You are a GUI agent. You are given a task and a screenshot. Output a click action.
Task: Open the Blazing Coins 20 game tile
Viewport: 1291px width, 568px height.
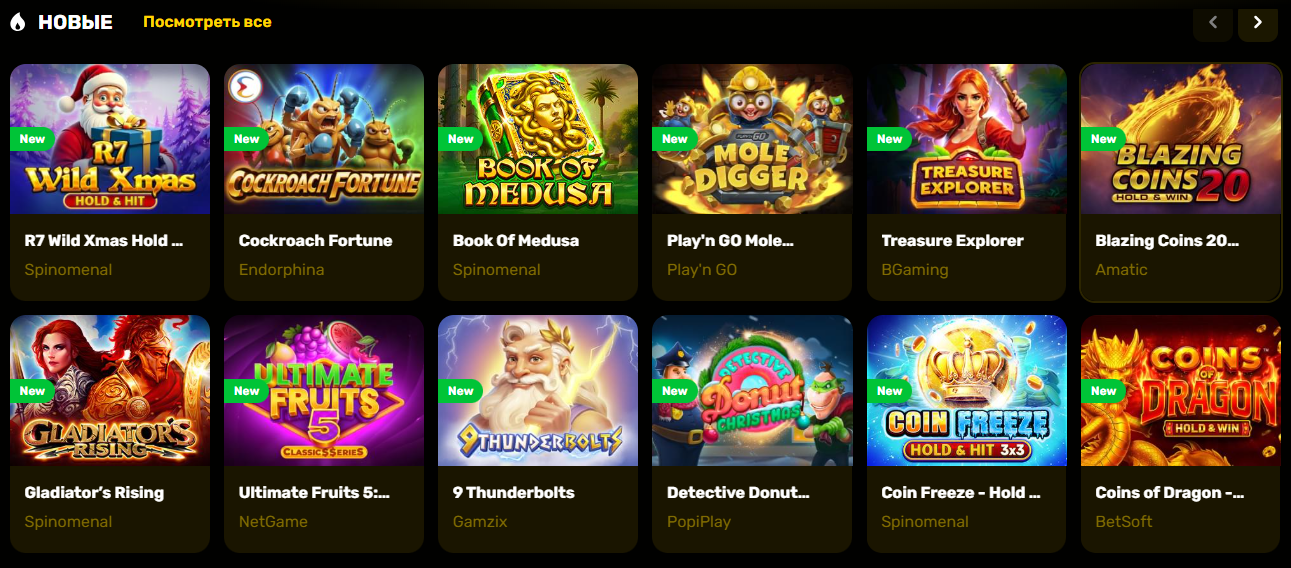click(1180, 182)
